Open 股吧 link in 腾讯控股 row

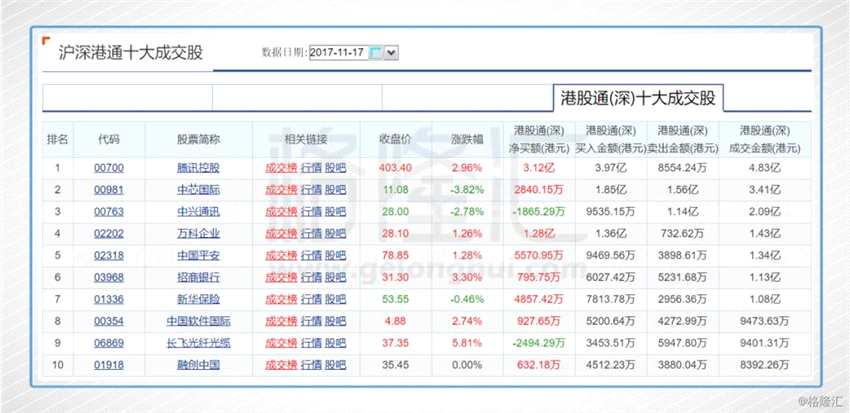click(x=335, y=168)
